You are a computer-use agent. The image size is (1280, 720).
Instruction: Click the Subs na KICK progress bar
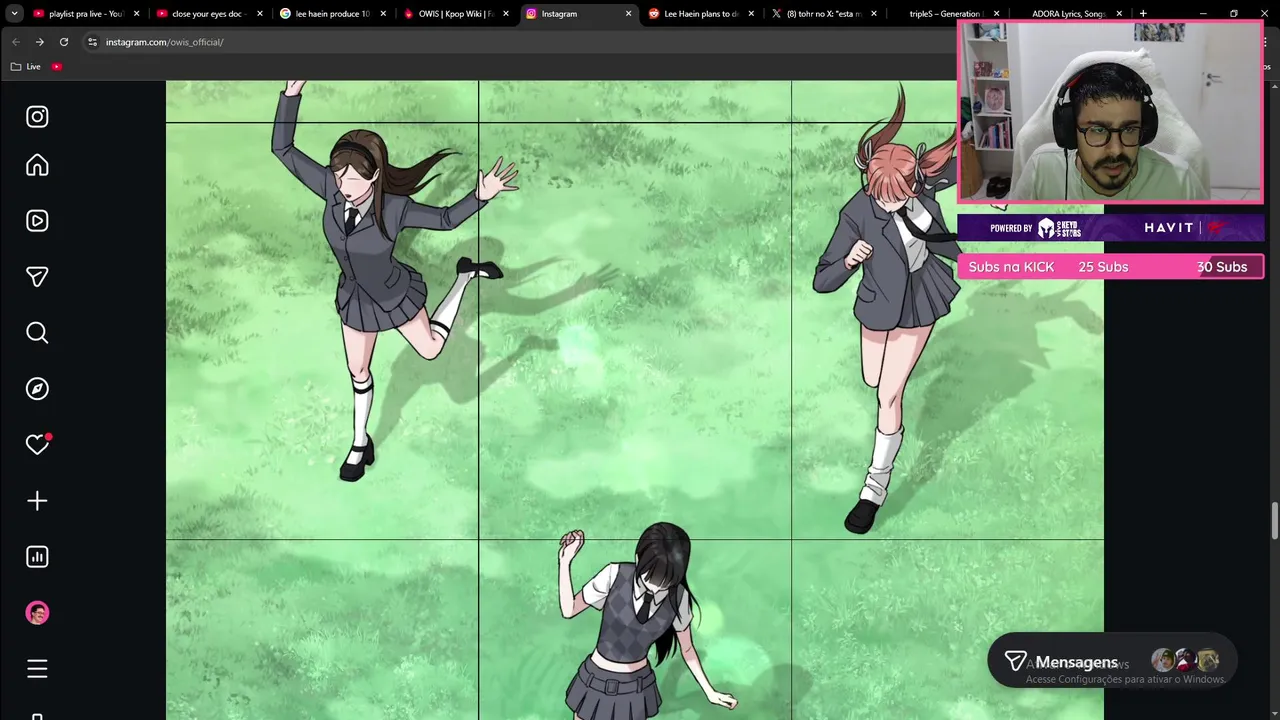pyautogui.click(x=1110, y=267)
